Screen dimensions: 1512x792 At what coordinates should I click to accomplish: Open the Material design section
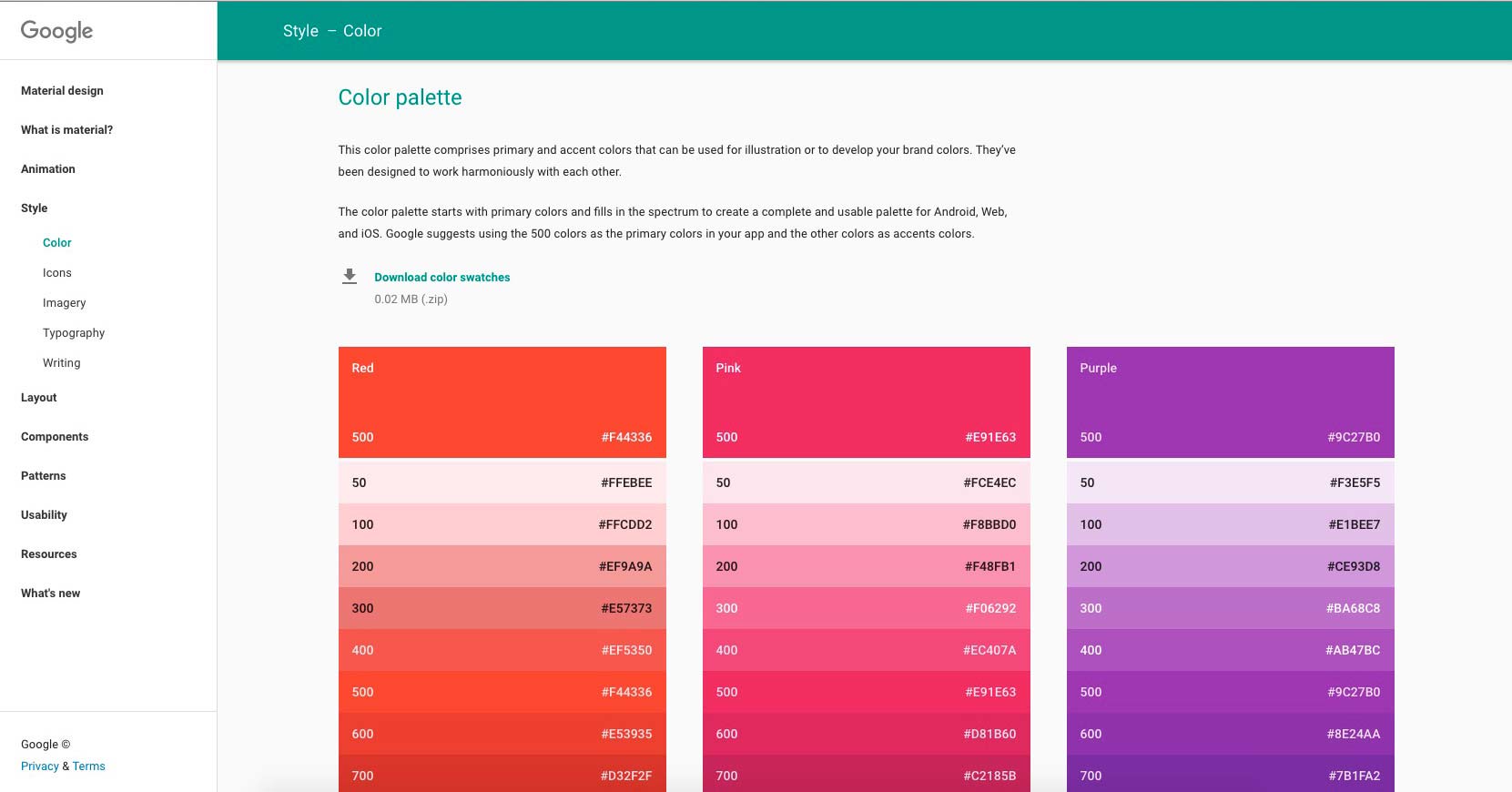pos(62,90)
